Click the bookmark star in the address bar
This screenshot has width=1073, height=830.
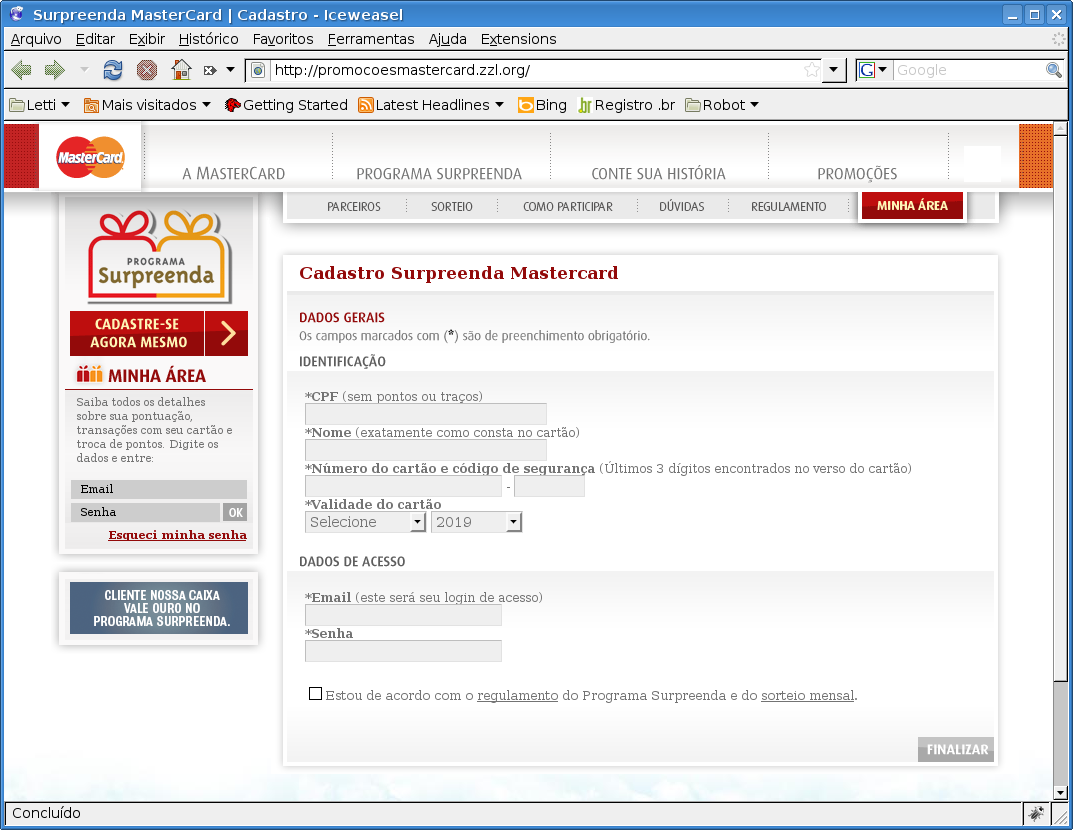[812, 70]
